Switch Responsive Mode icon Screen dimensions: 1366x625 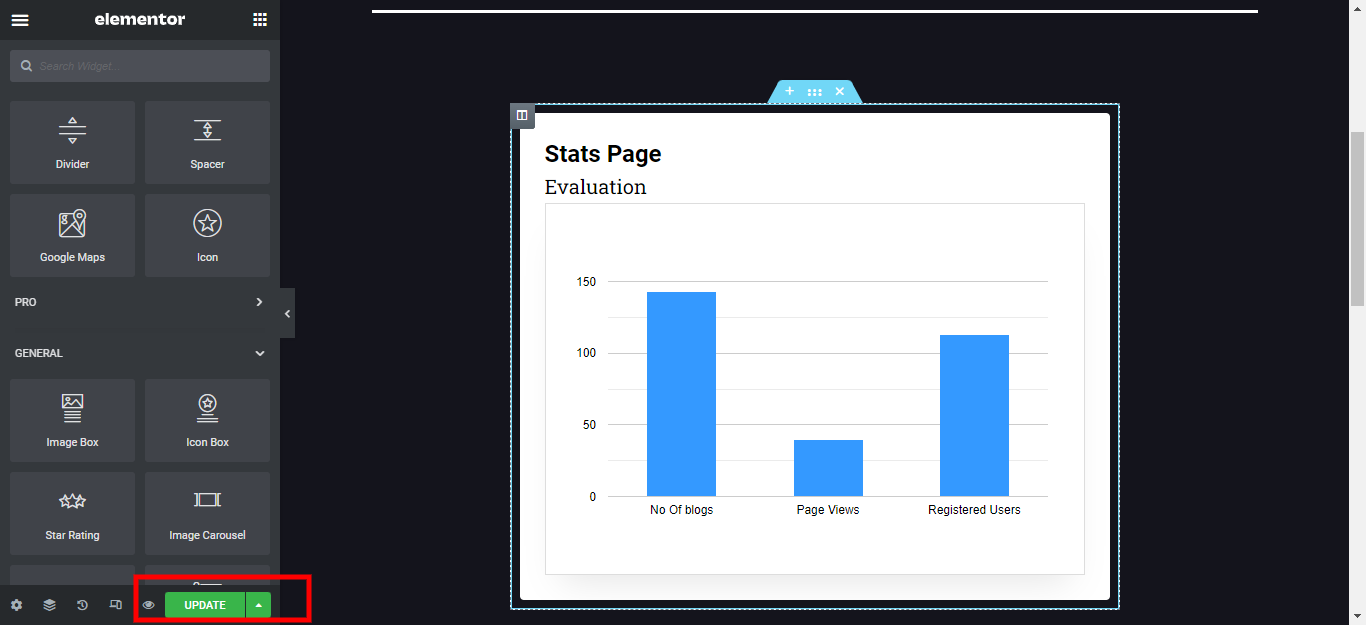[x=116, y=605]
